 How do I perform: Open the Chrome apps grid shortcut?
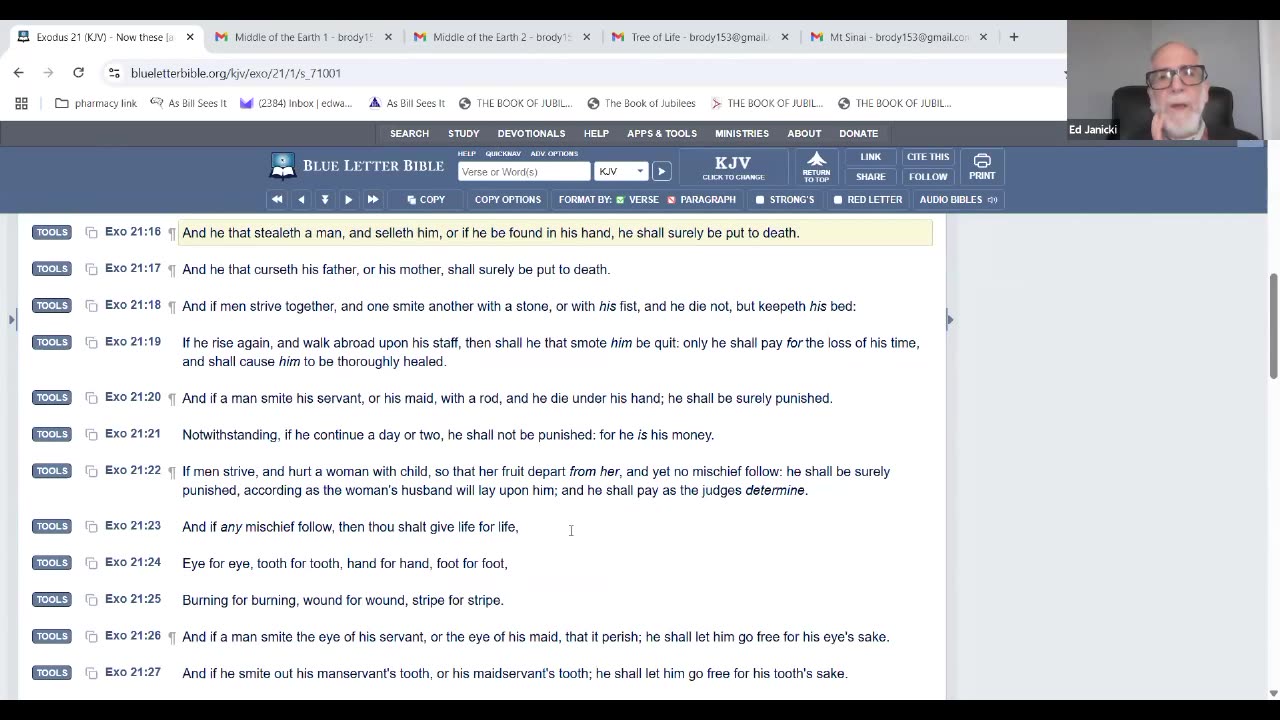tap(21, 103)
